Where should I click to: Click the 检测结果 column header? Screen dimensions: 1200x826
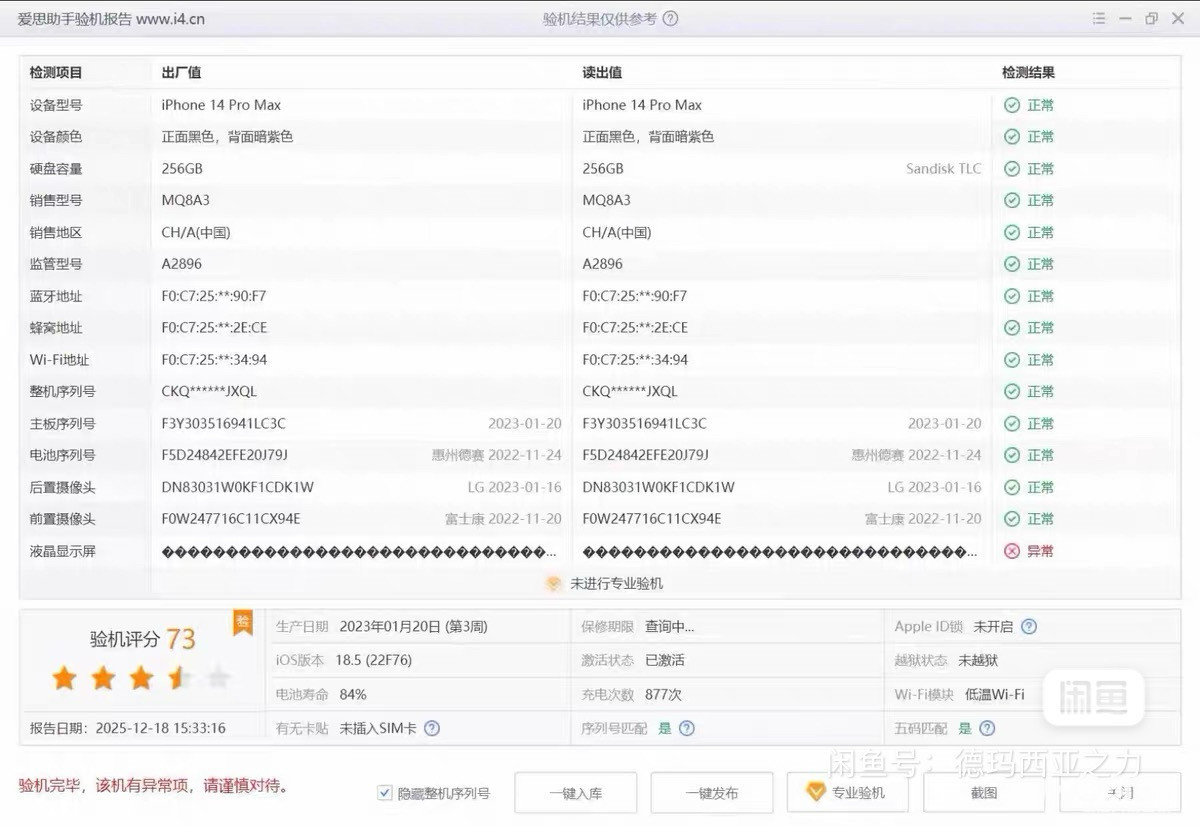[x=1028, y=73]
